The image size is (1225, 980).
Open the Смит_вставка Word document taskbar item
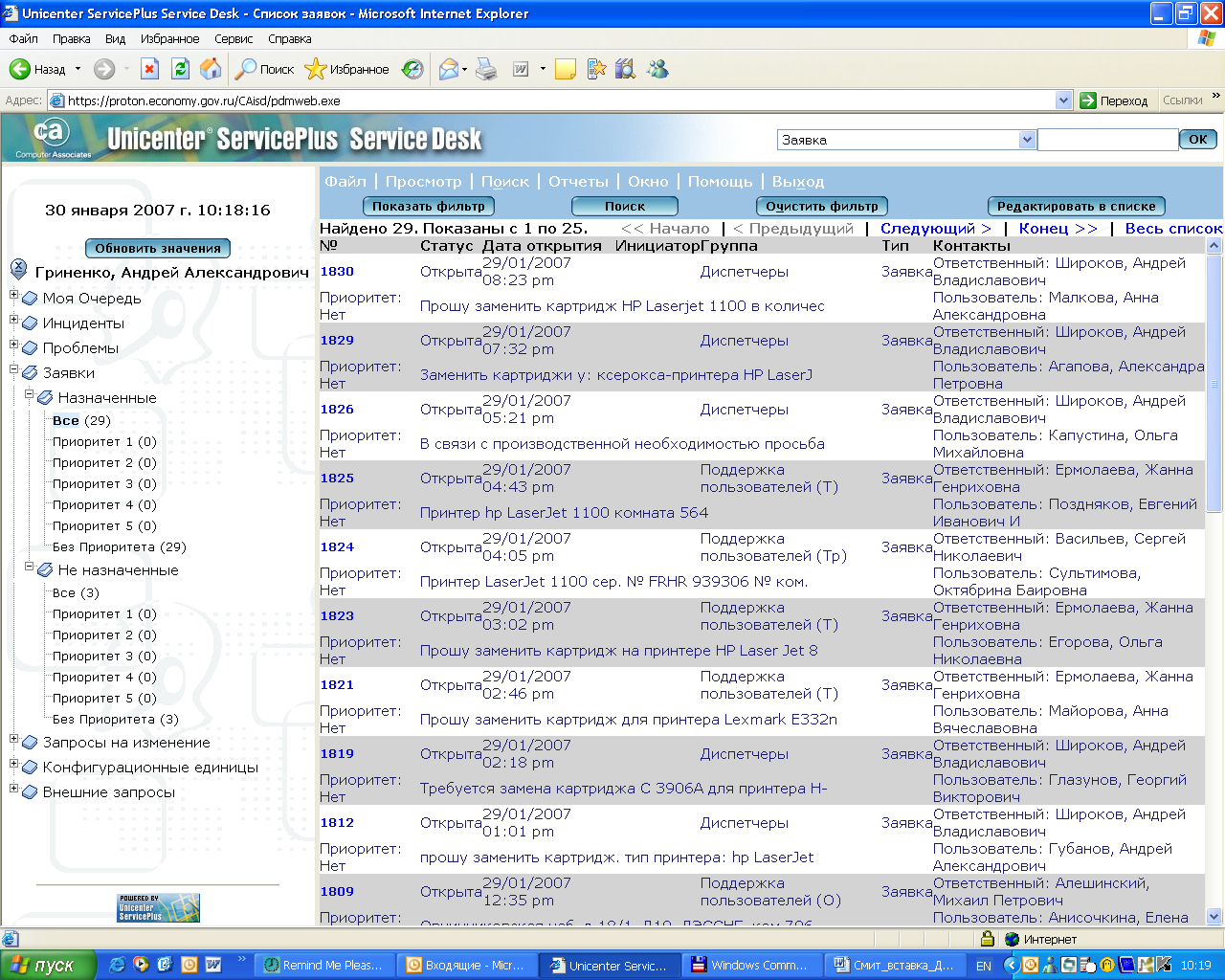895,965
